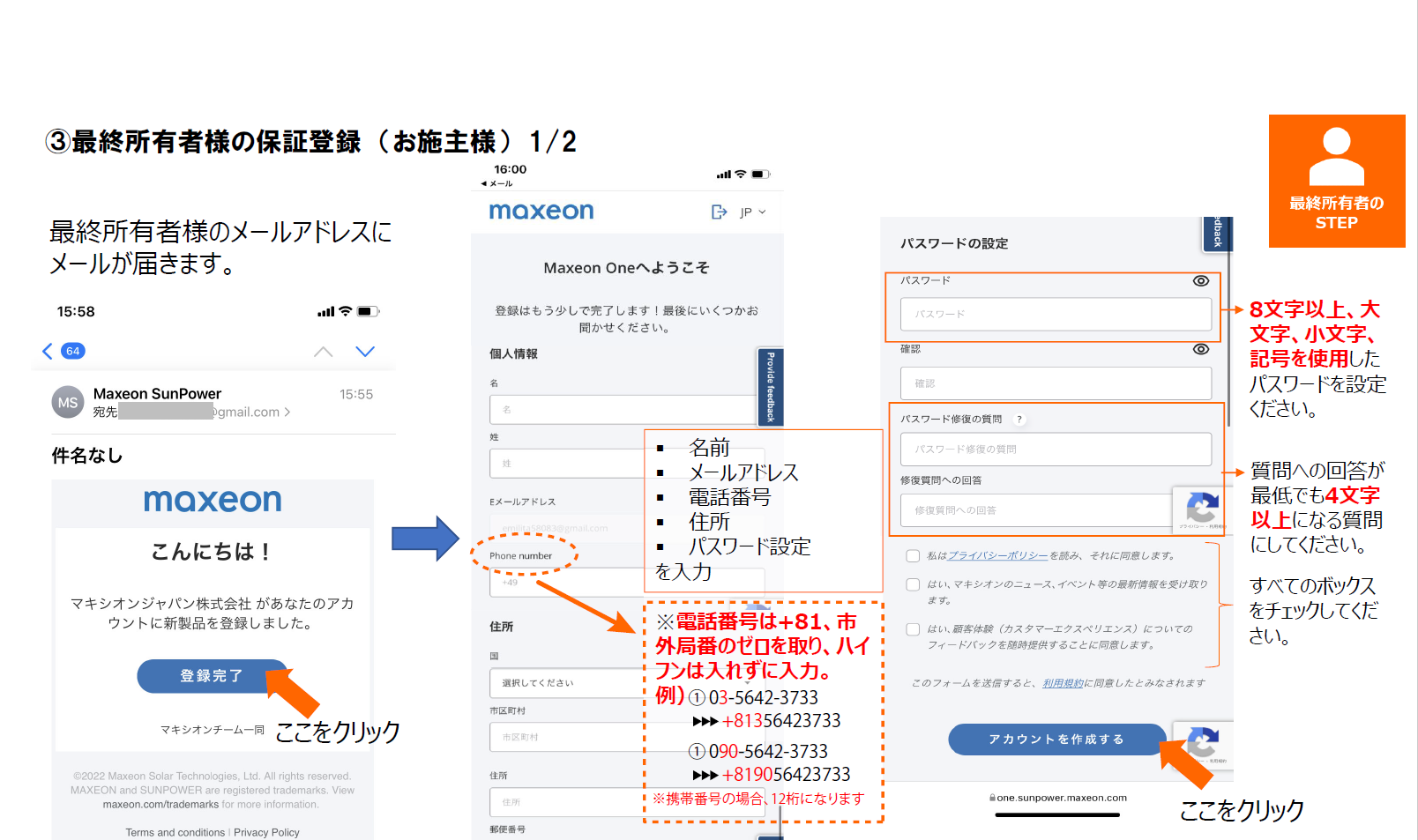Go to previous email with up chevron

324,351
